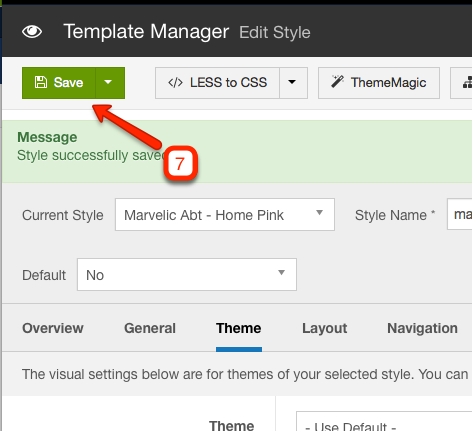The image size is (472, 431).
Task: Switch to the Overview tab
Action: 53,328
